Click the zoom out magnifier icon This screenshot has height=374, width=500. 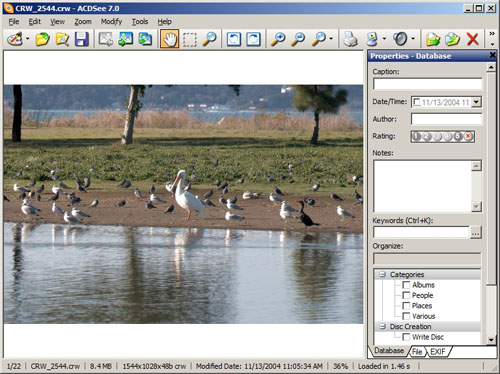point(298,39)
